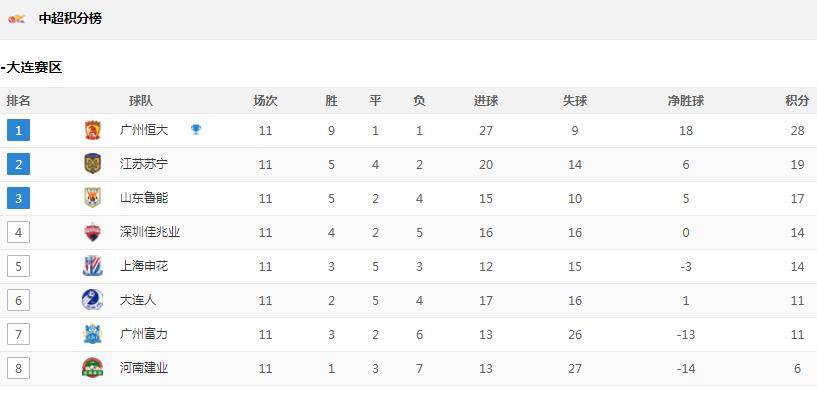Click the Shanghai Shenhua (上海申花) team logo
Viewport: 817px width, 396px height.
click(x=92, y=266)
